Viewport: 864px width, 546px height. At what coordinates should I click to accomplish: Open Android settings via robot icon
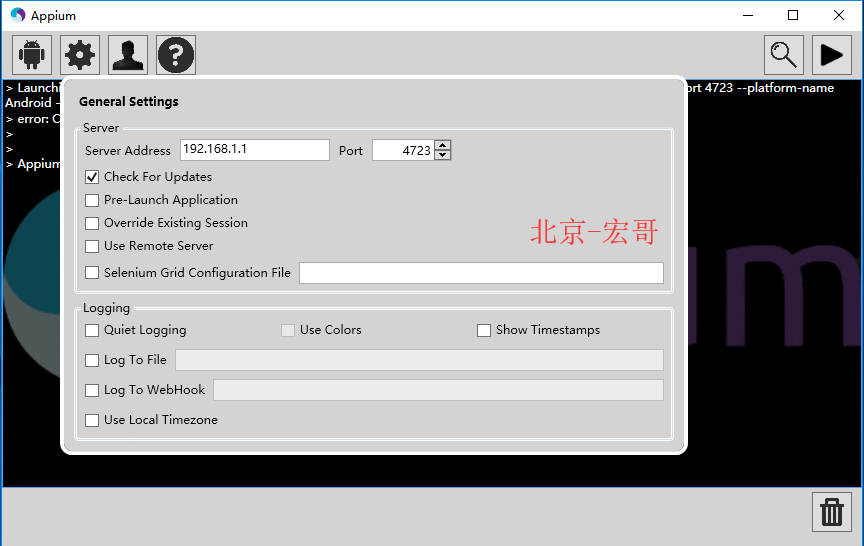tap(32, 55)
